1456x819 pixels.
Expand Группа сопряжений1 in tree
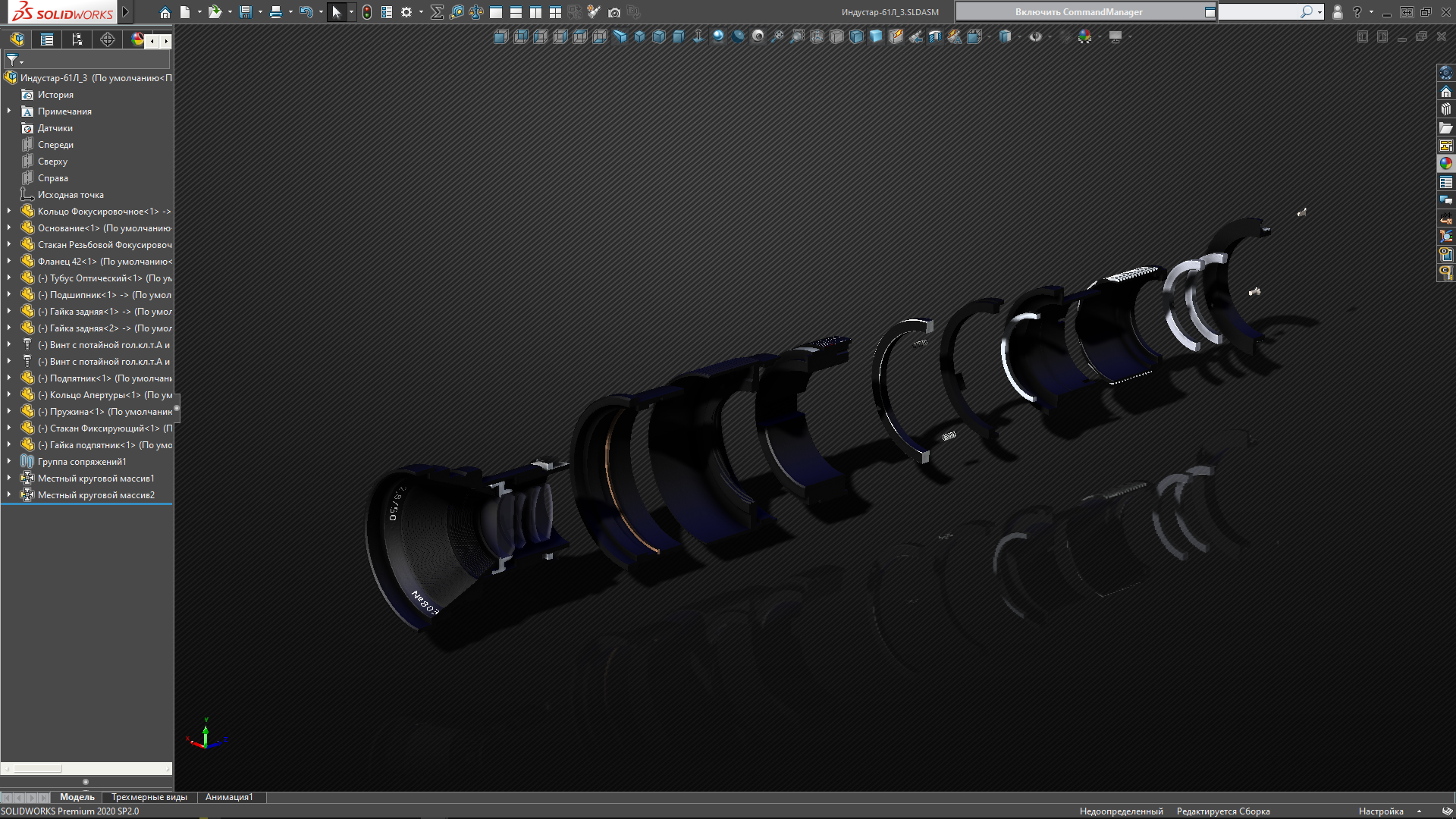point(9,462)
